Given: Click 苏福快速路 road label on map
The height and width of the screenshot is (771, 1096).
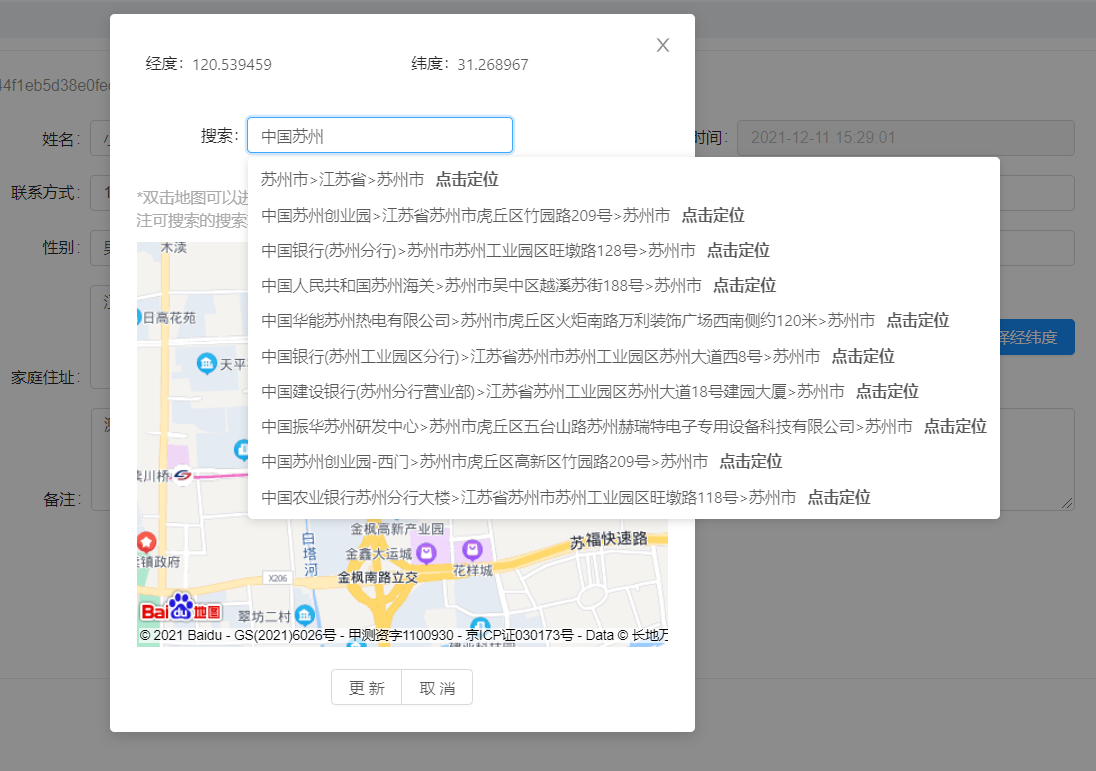Looking at the screenshot, I should click(x=609, y=540).
